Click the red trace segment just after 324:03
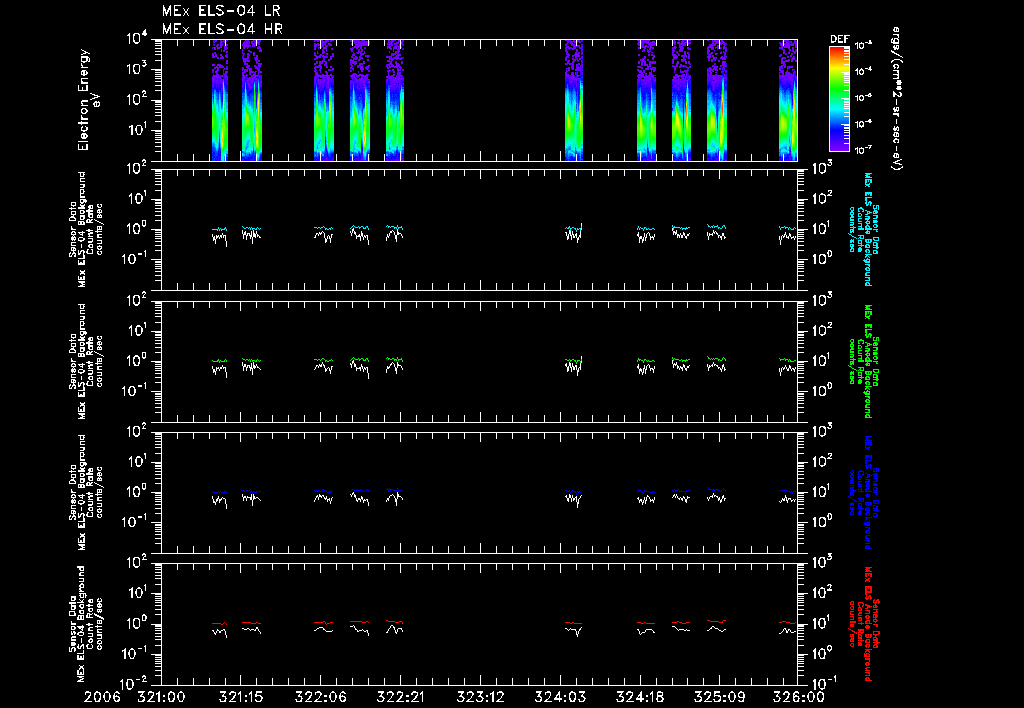The height and width of the screenshot is (708, 1024). click(x=573, y=623)
